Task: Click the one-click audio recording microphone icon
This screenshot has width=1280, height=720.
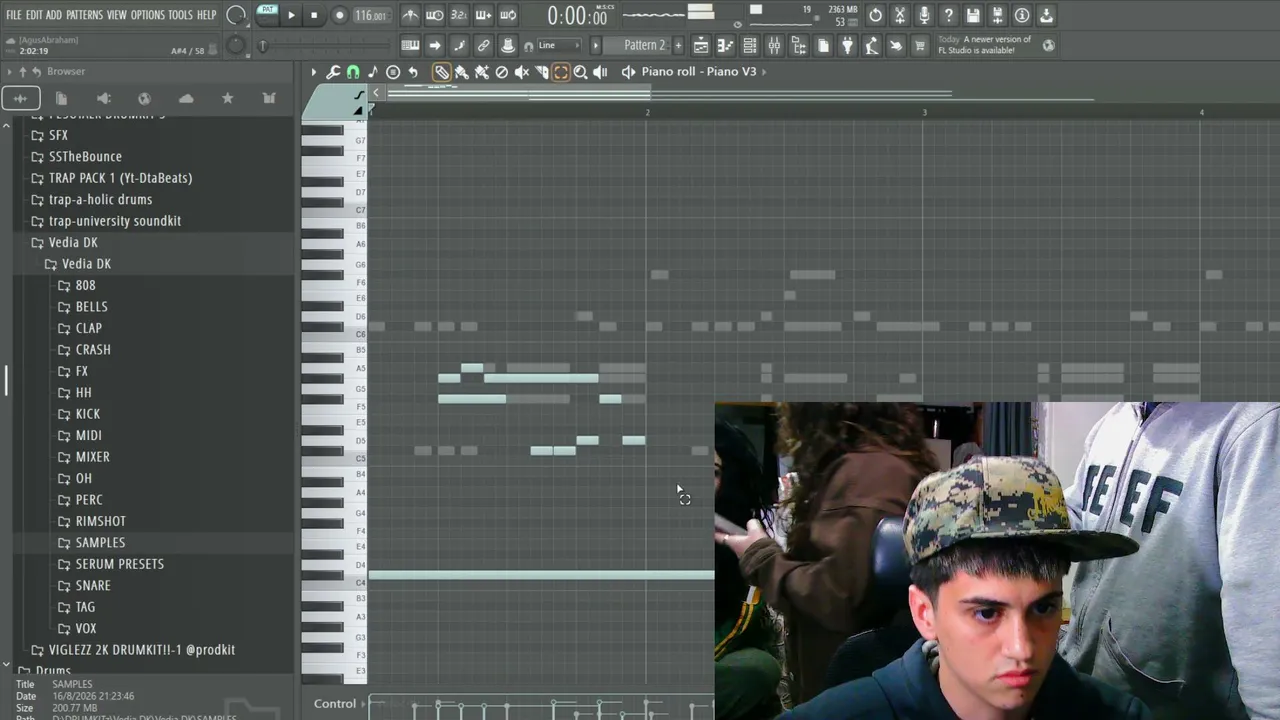Action: (924, 15)
